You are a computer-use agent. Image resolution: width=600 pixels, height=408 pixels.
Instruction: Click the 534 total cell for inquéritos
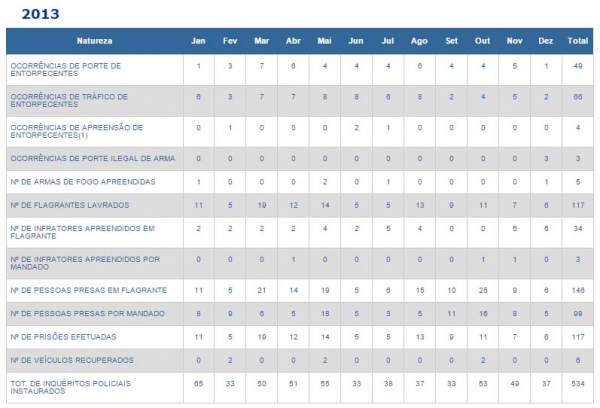(x=577, y=383)
